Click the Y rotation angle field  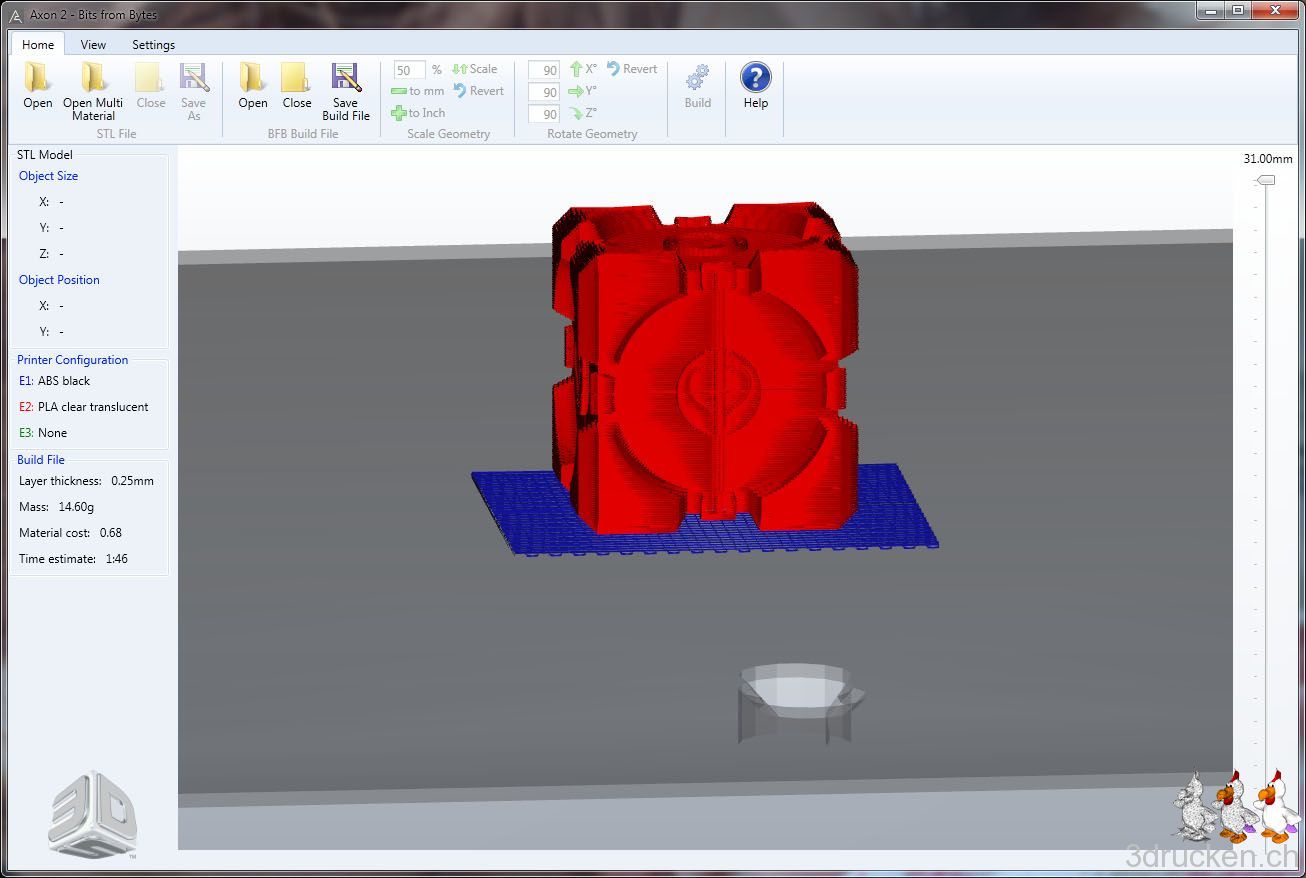(x=544, y=92)
